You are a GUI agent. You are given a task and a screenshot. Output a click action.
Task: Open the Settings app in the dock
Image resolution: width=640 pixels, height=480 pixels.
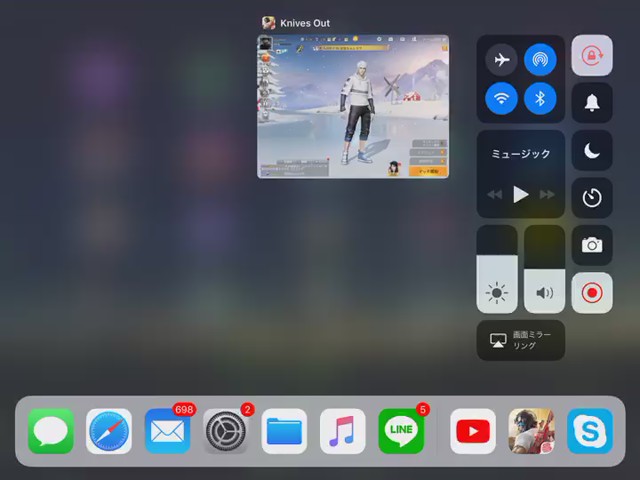point(226,431)
